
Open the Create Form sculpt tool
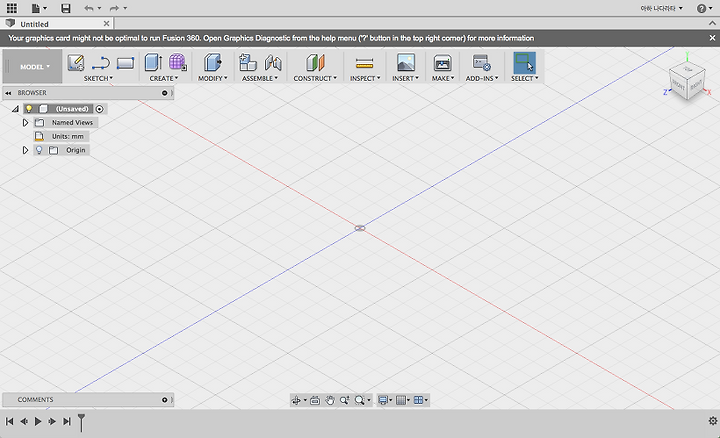pos(178,62)
